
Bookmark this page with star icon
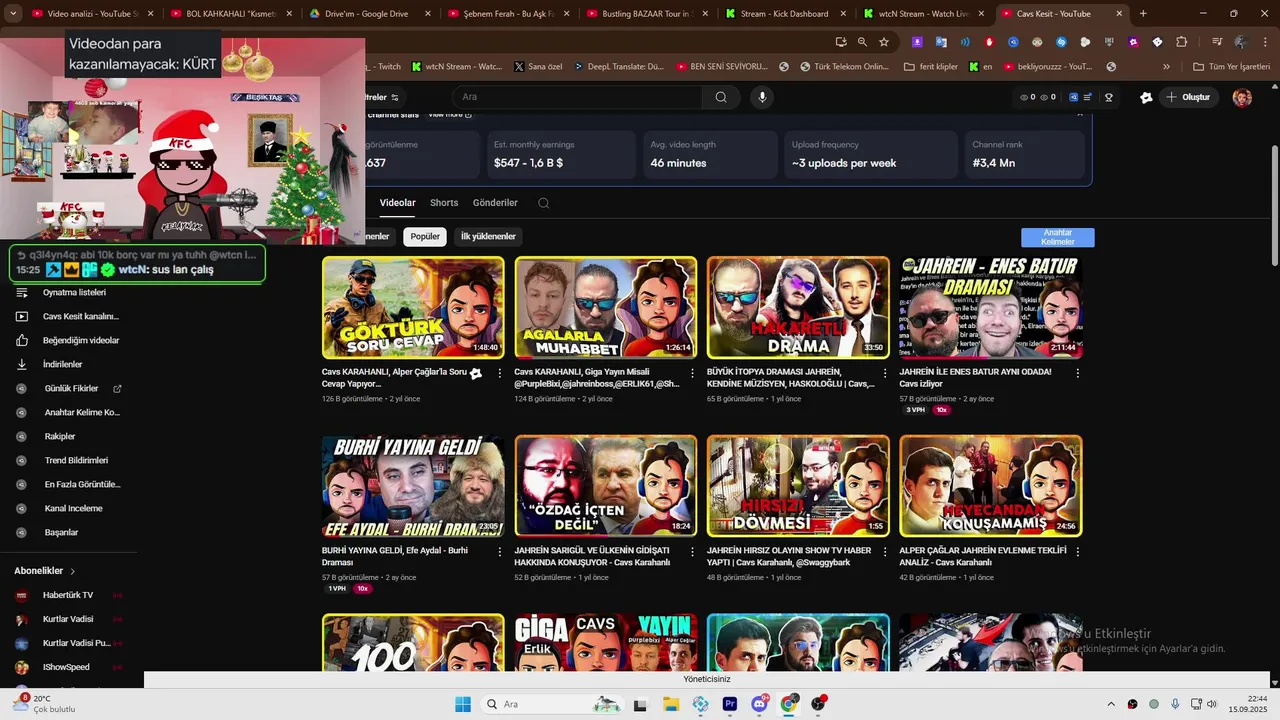point(884,42)
